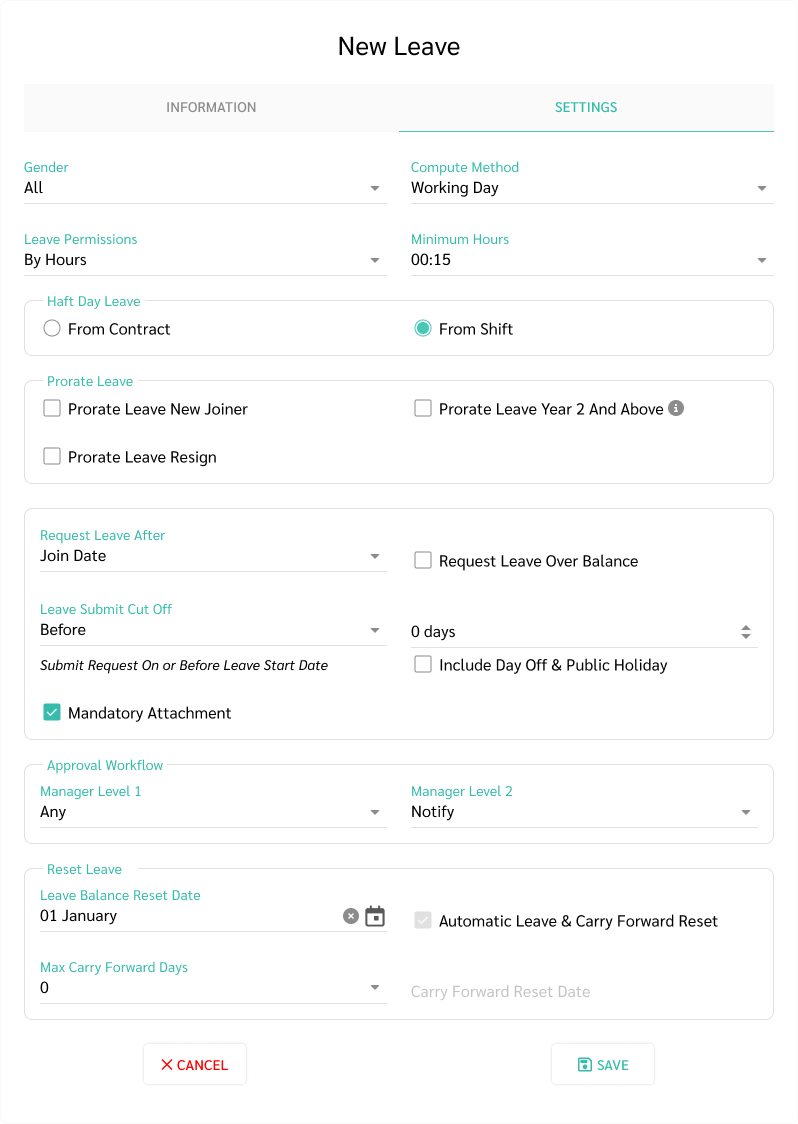Open Minimum Hours dropdown
This screenshot has width=798, height=1124.
coord(592,259)
